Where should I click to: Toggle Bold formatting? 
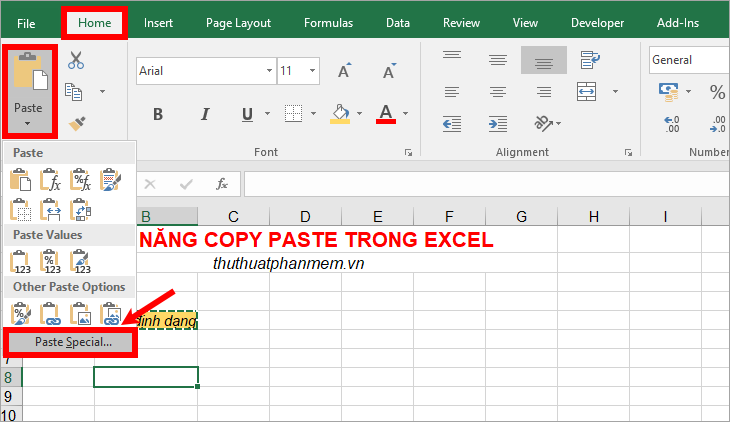click(158, 114)
